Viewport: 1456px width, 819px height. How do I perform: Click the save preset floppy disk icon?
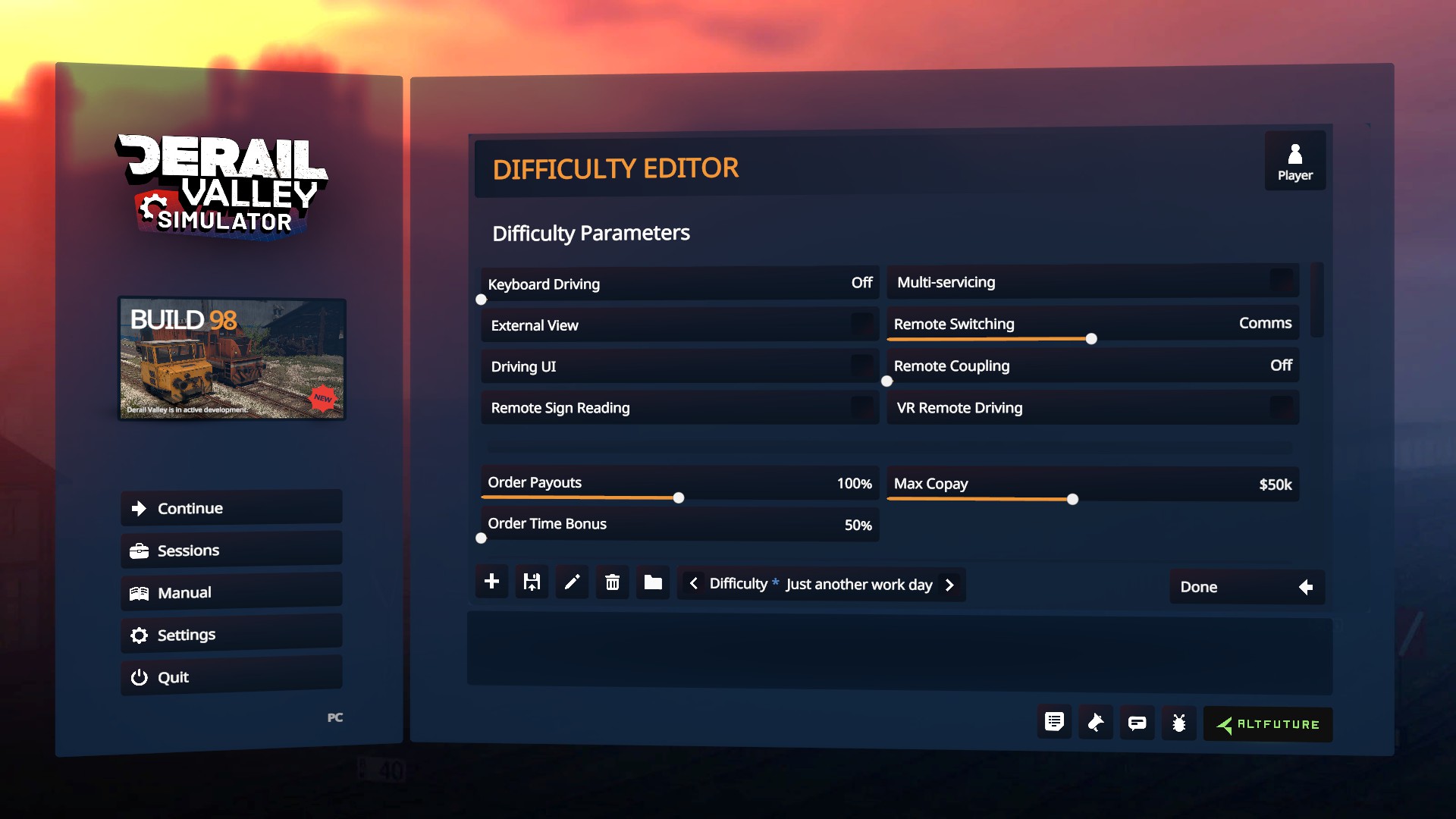[532, 582]
